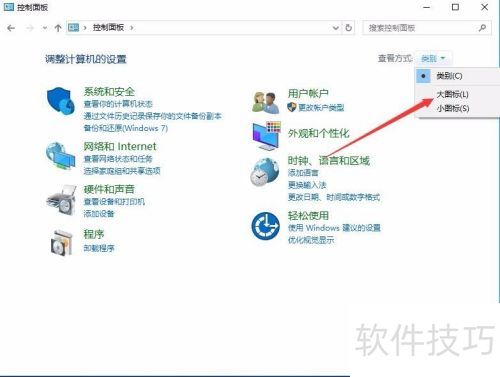Refresh the Control Panel view
This screenshot has height=377, width=500.
pyautogui.click(x=348, y=28)
